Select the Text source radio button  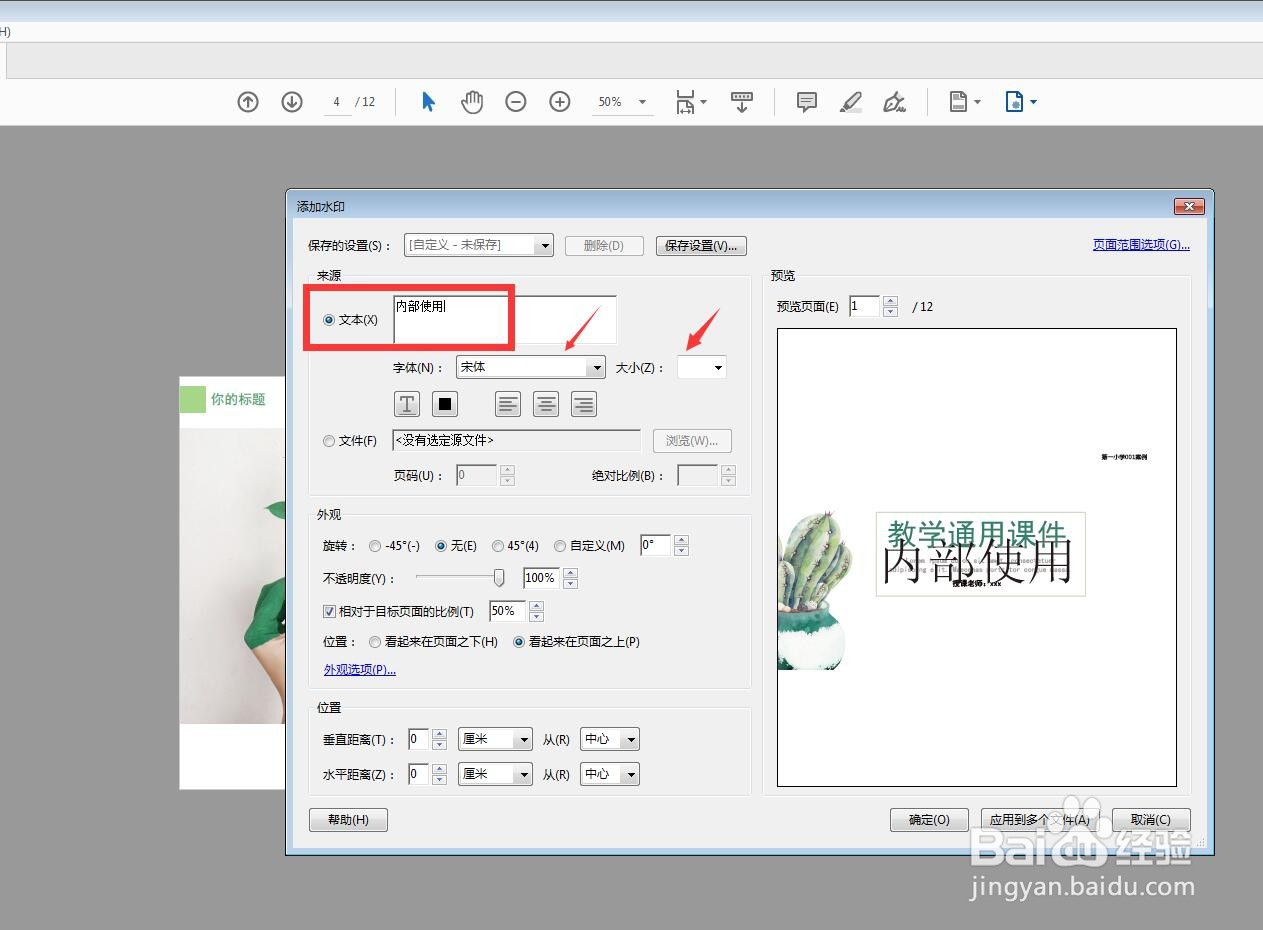[x=329, y=320]
